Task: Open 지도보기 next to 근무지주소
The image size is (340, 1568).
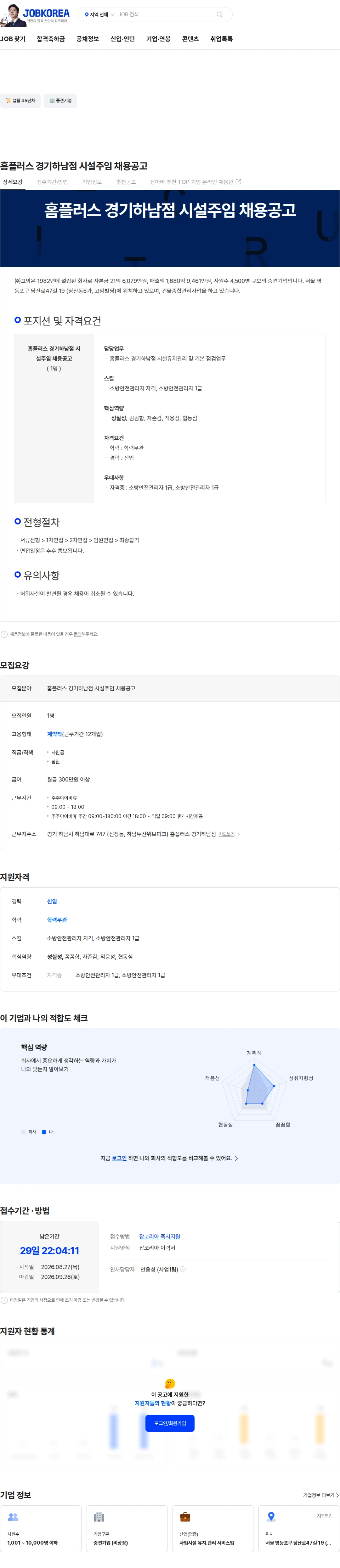Action: 226,834
